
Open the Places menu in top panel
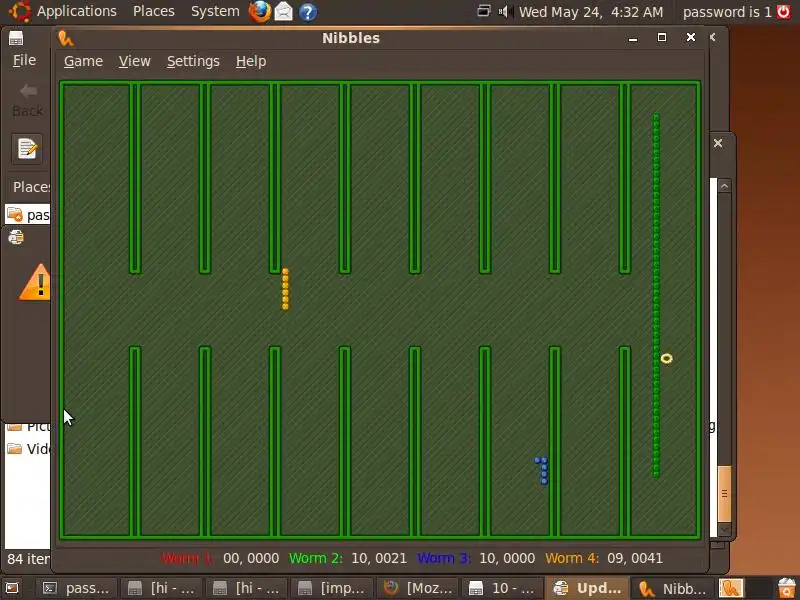click(154, 11)
